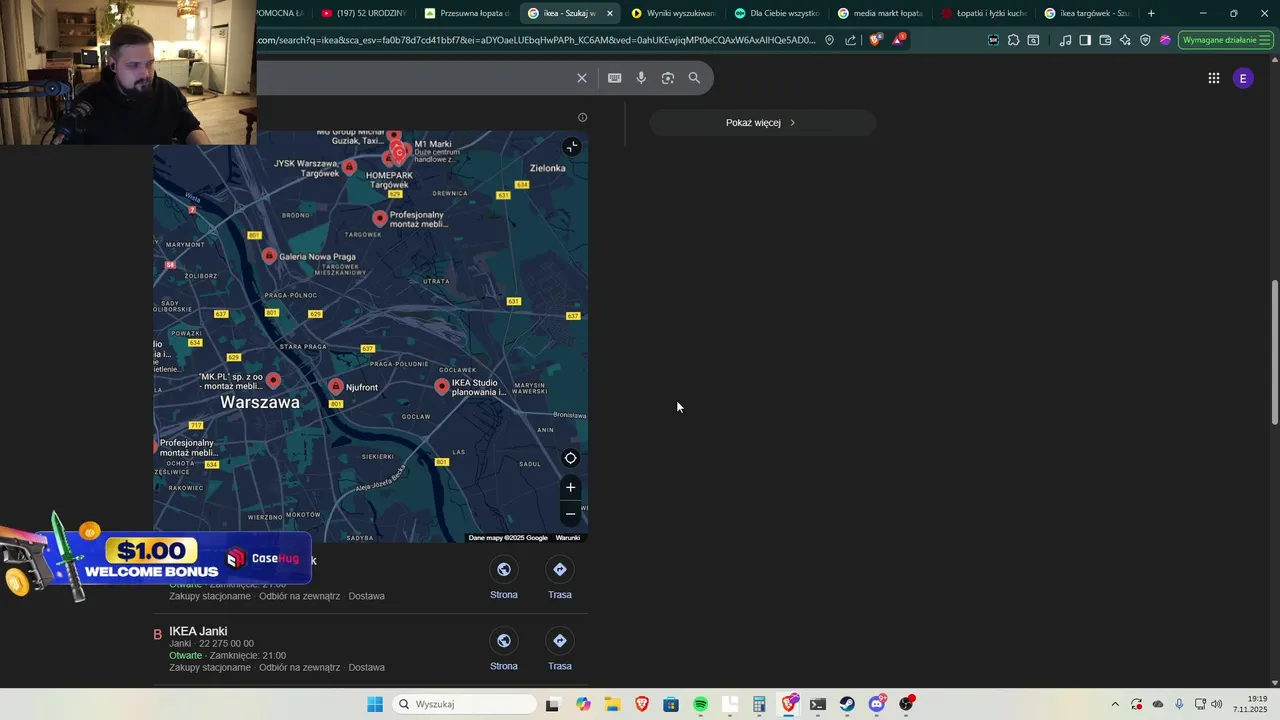Click the page vertical scrollbar
Viewport: 1280px width, 720px height.
[1274, 350]
